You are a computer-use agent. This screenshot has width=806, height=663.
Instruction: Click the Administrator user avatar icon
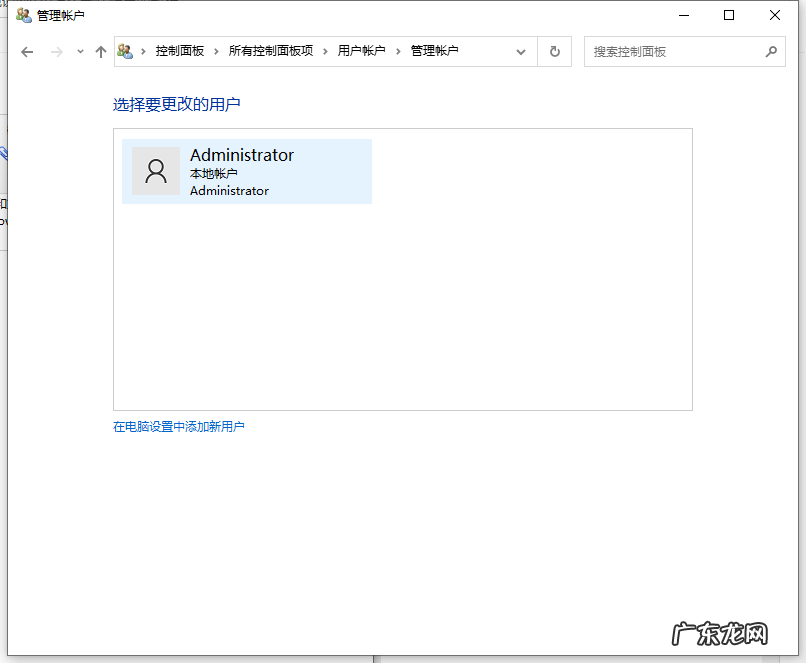click(156, 170)
